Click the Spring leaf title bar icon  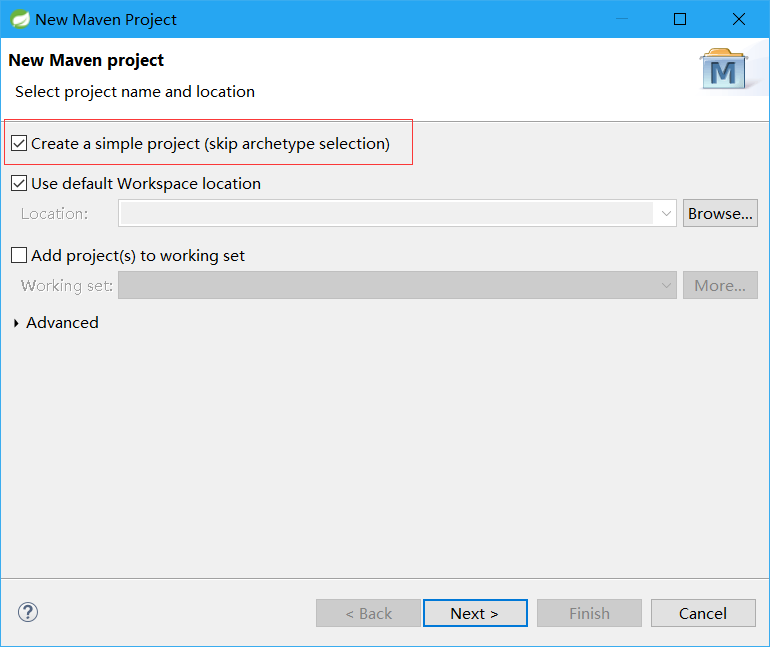20,19
